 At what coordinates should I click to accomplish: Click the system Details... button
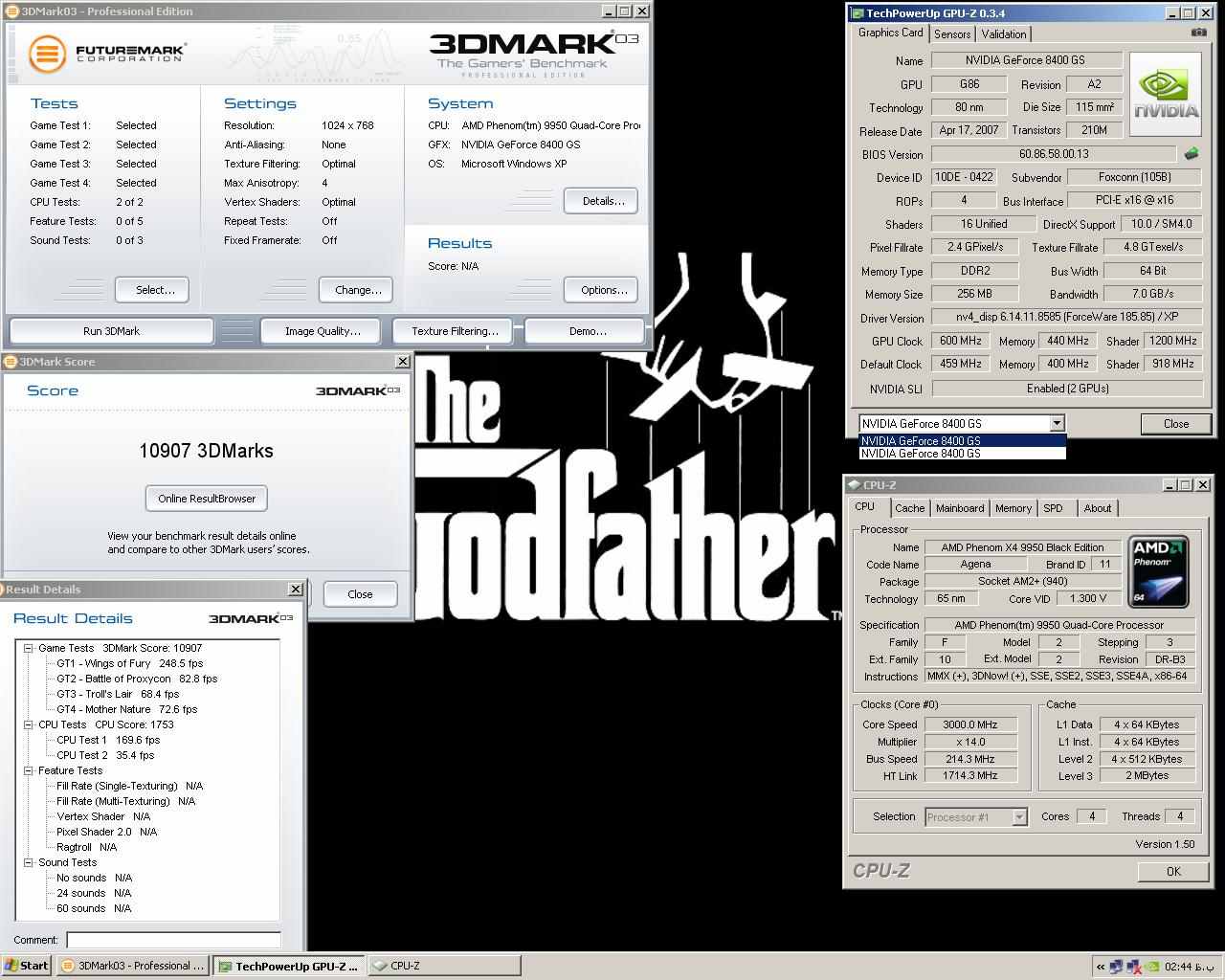pyautogui.click(x=603, y=201)
